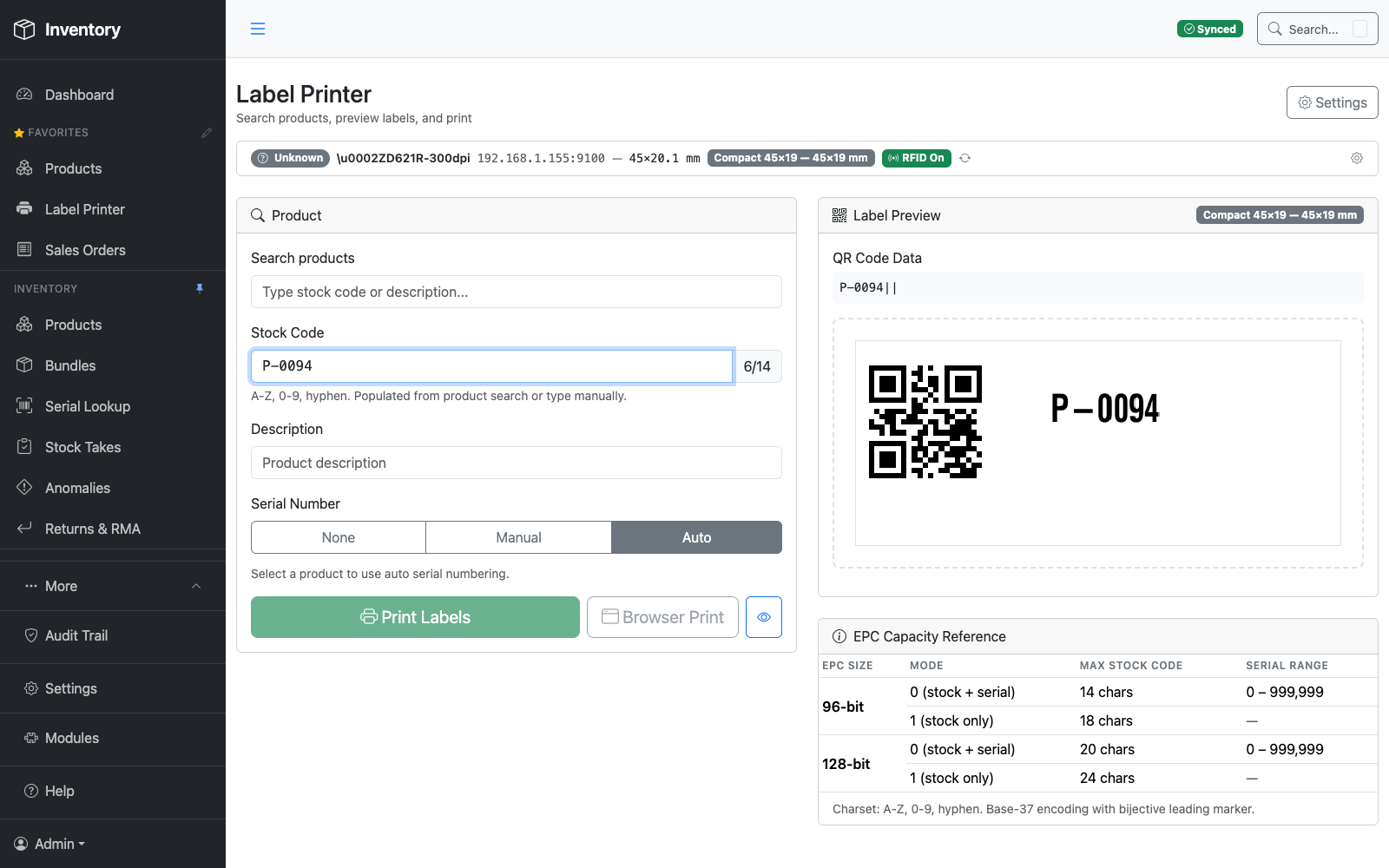1389x868 pixels.
Task: Open Products under Favorites
Action: 113,168
